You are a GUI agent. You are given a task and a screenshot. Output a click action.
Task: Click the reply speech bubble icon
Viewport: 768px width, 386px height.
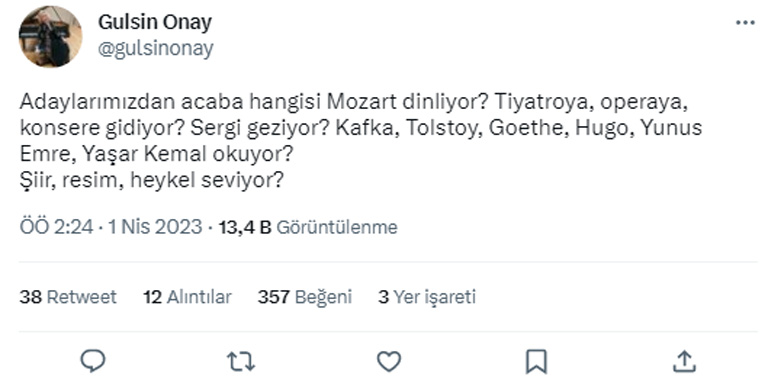pyautogui.click(x=93, y=362)
